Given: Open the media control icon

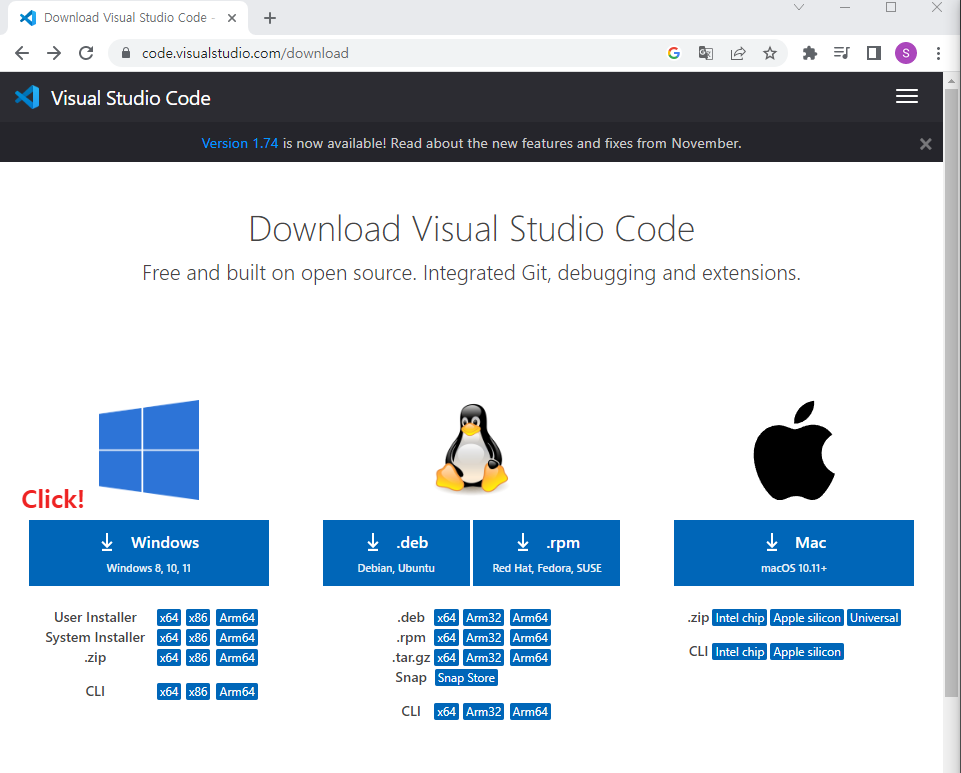Looking at the screenshot, I should [841, 53].
